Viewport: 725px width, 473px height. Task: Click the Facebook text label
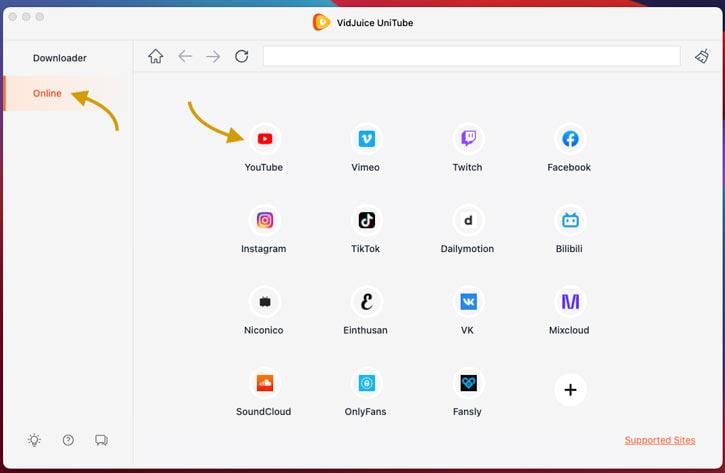(569, 167)
